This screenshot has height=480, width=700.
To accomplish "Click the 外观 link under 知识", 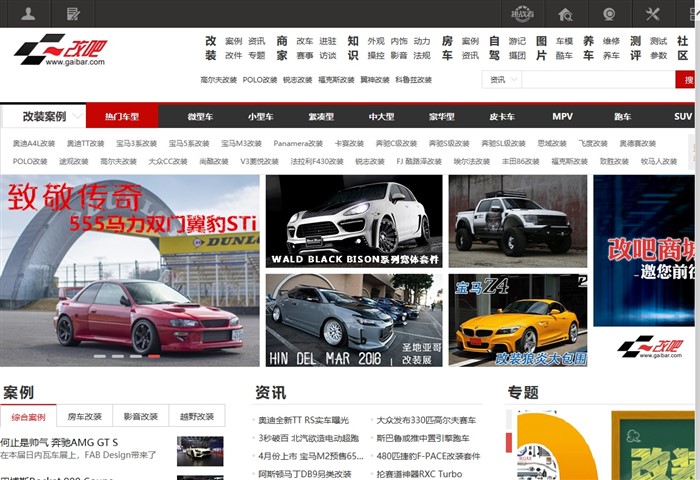I will 376,41.
